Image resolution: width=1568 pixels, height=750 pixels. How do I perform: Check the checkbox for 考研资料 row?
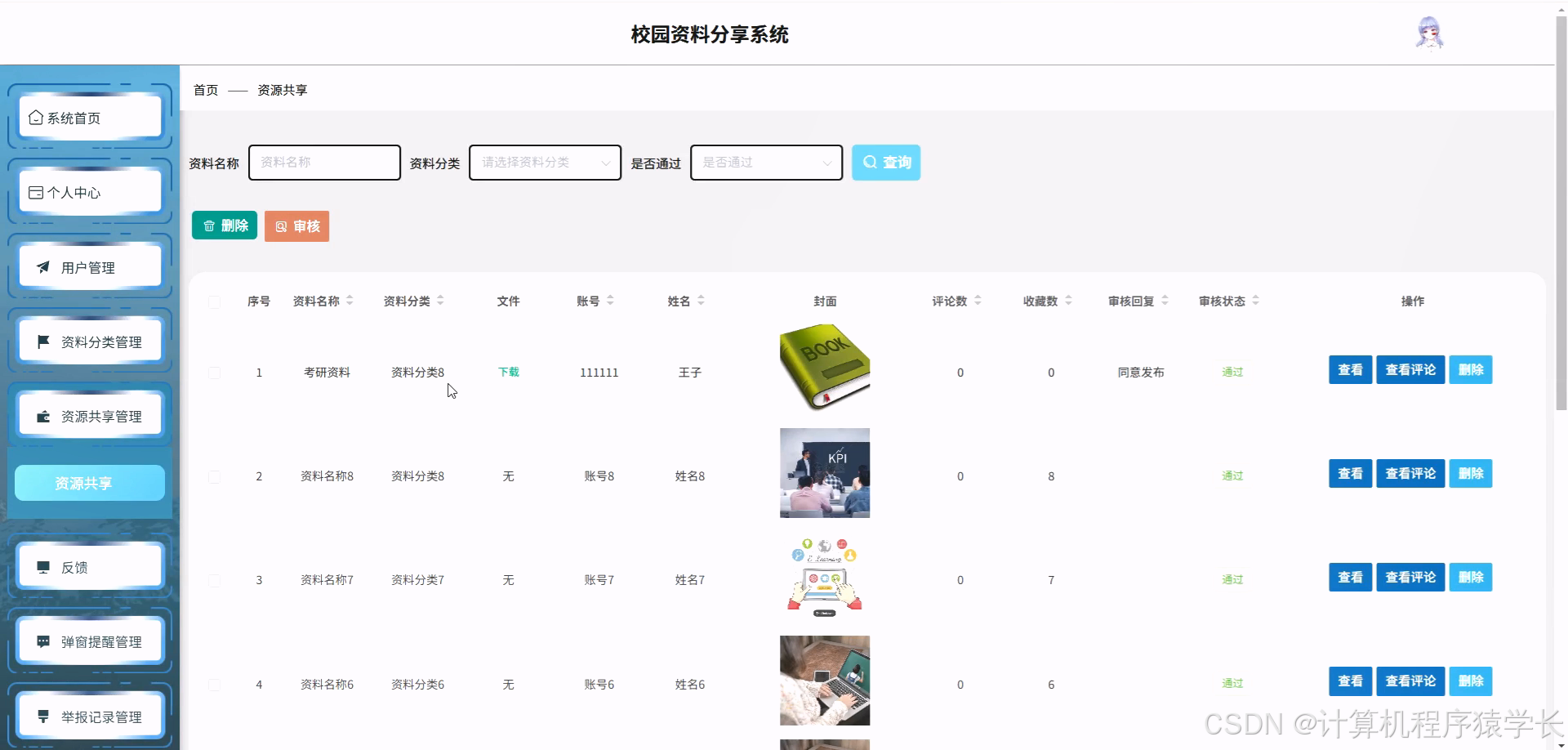[x=215, y=373]
